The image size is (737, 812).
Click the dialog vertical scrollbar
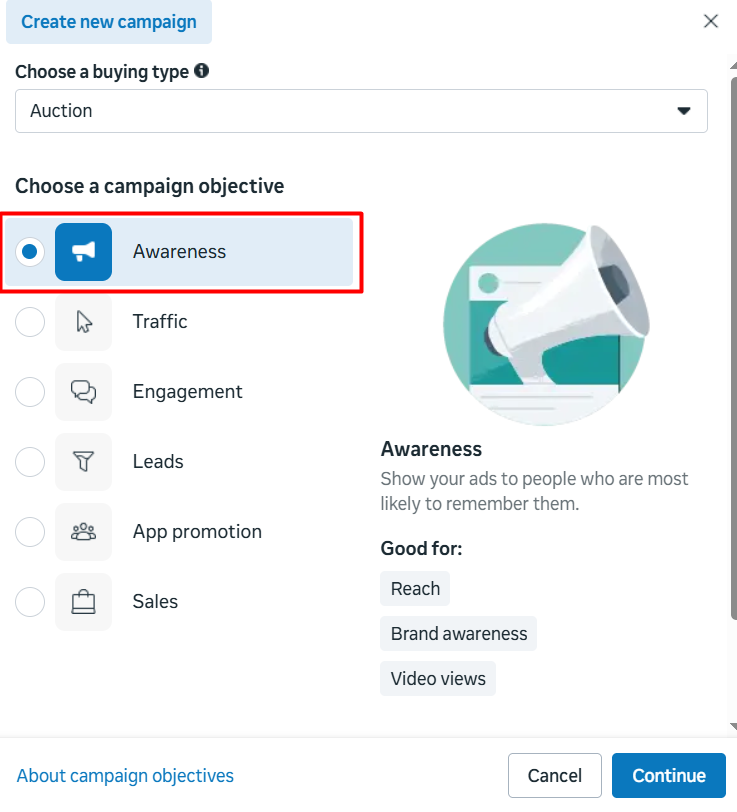(x=733, y=348)
